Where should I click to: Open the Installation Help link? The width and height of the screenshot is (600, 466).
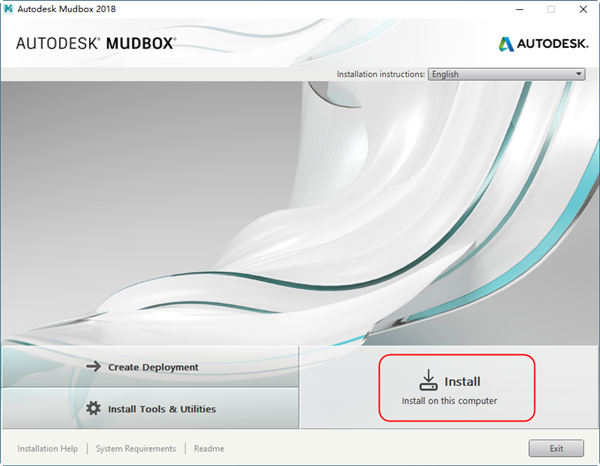[x=47, y=448]
